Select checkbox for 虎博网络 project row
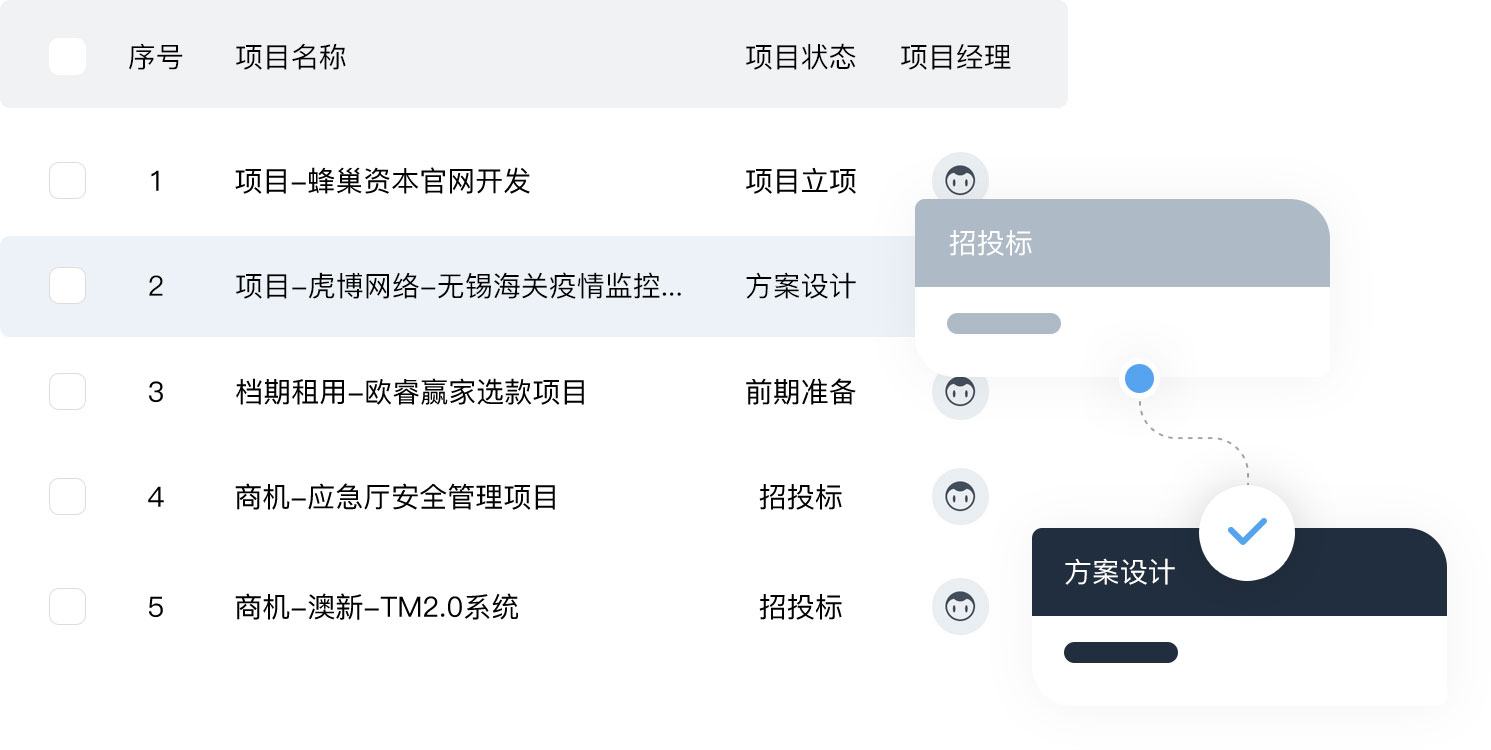This screenshot has width=1491, height=750. tap(67, 286)
